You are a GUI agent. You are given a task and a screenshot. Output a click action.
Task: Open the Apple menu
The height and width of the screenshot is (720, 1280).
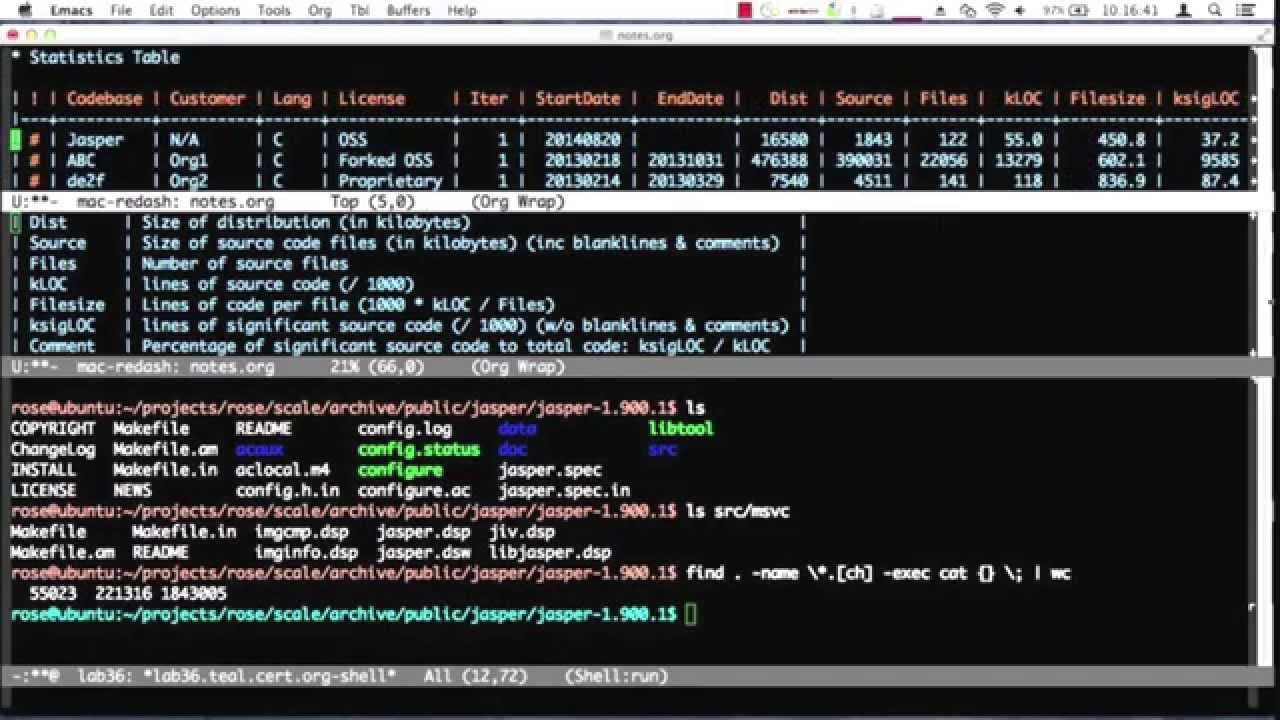(26, 10)
